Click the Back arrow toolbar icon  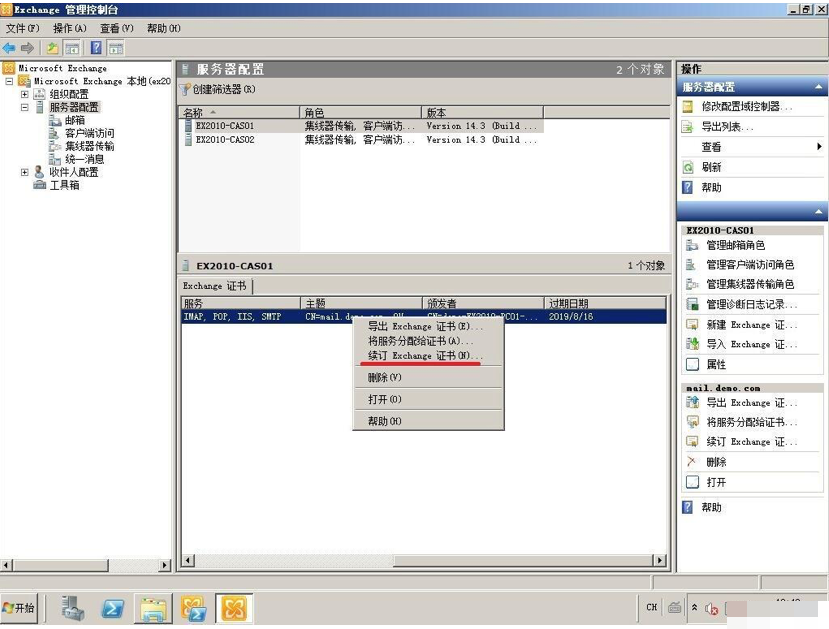(x=9, y=48)
